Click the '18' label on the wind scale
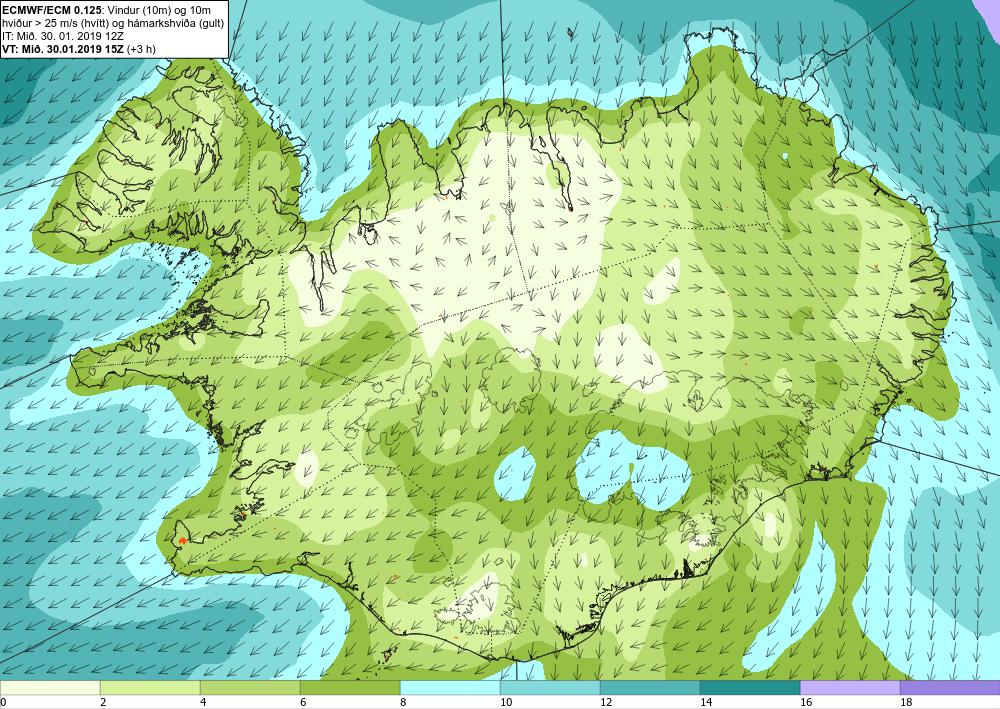 point(906,702)
